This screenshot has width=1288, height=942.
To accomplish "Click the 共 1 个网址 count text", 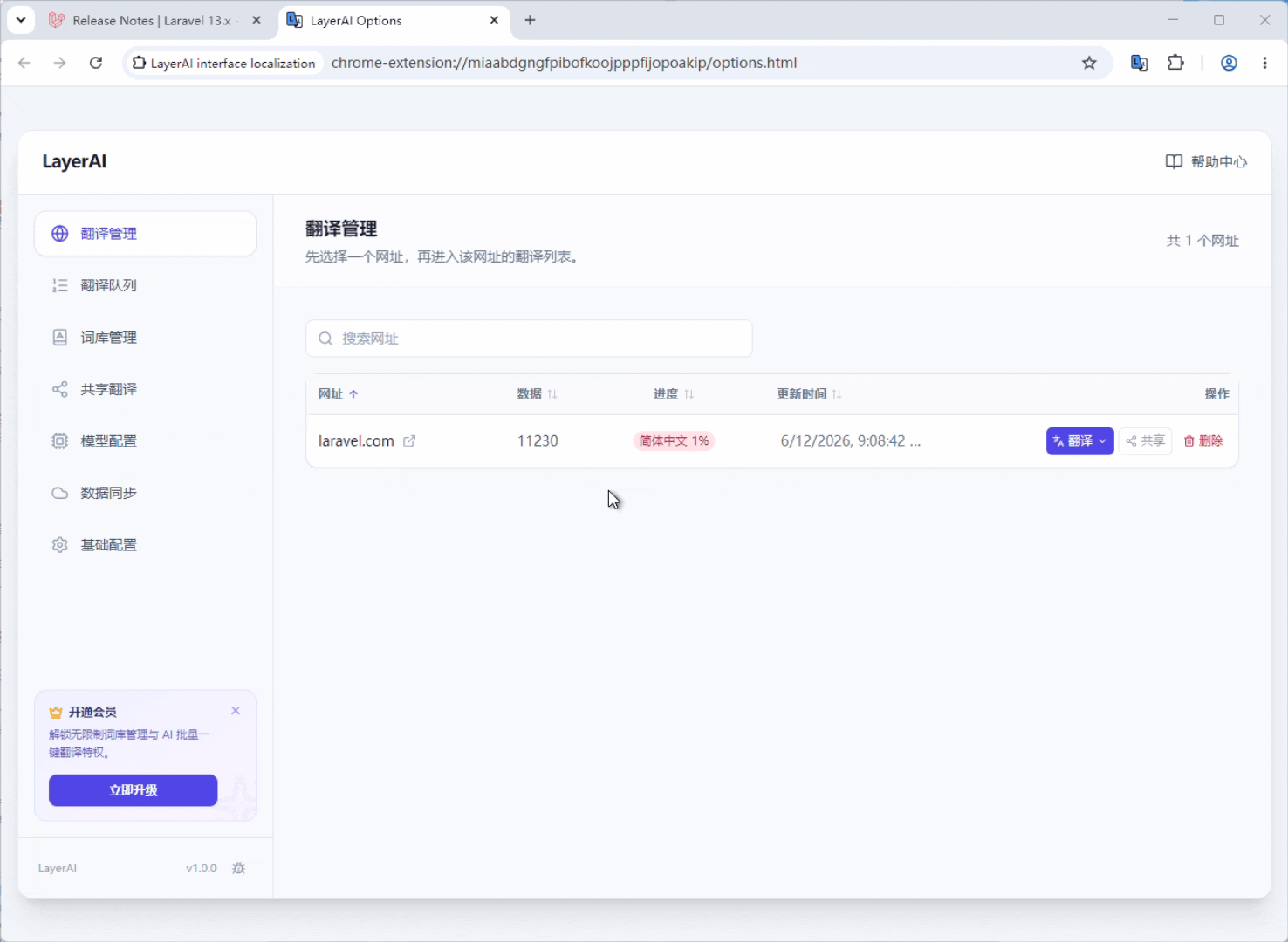I will [x=1202, y=241].
